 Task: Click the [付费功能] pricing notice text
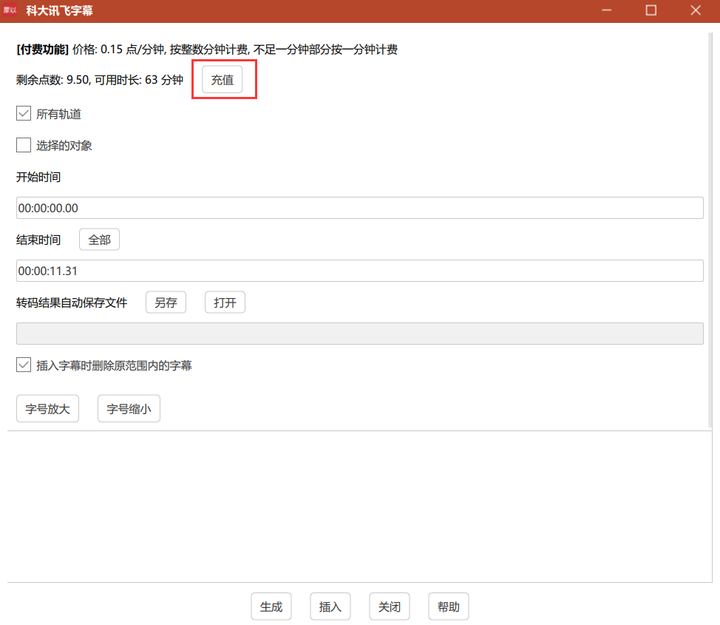[207, 49]
